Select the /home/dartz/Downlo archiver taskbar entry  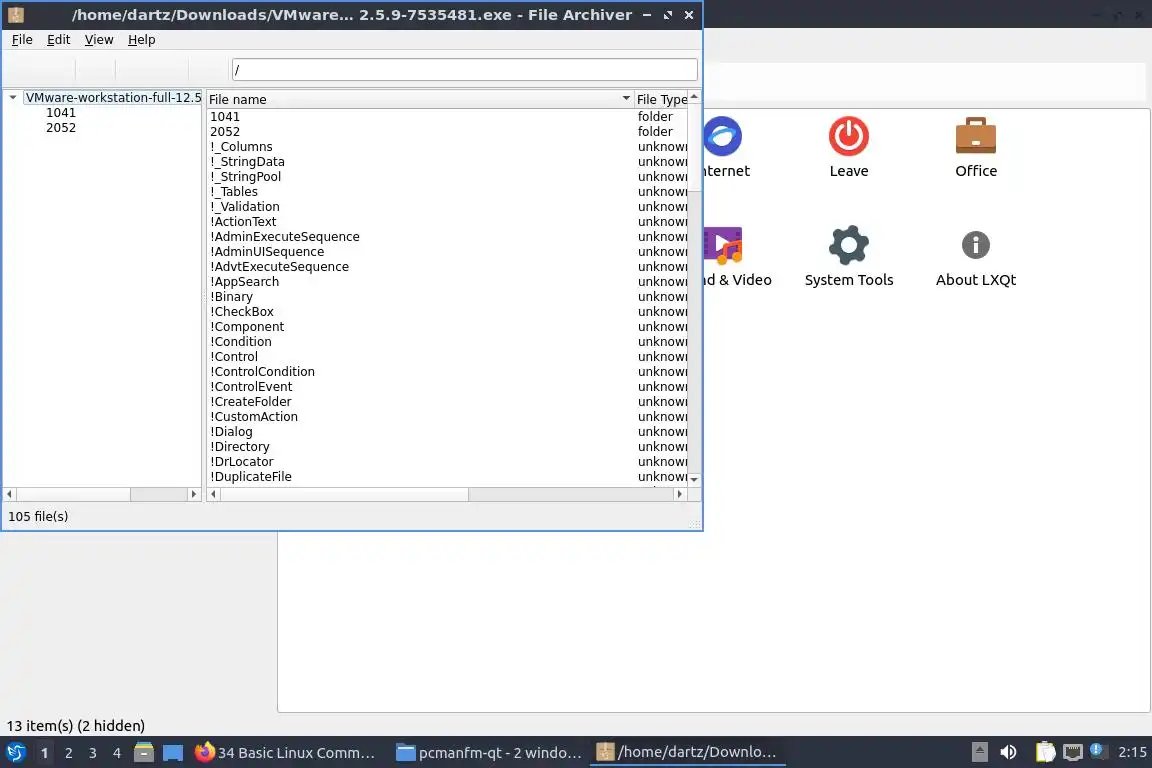687,753
